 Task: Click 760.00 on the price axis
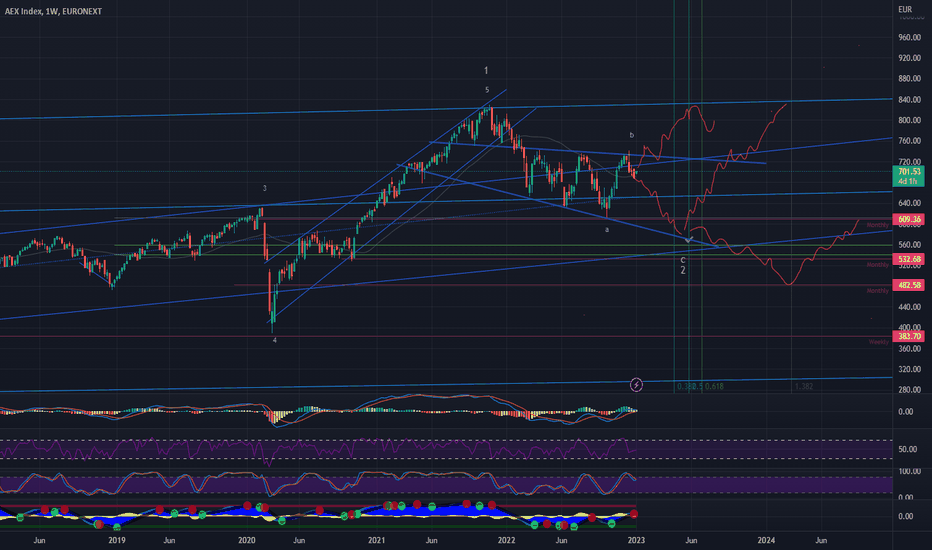[909, 141]
